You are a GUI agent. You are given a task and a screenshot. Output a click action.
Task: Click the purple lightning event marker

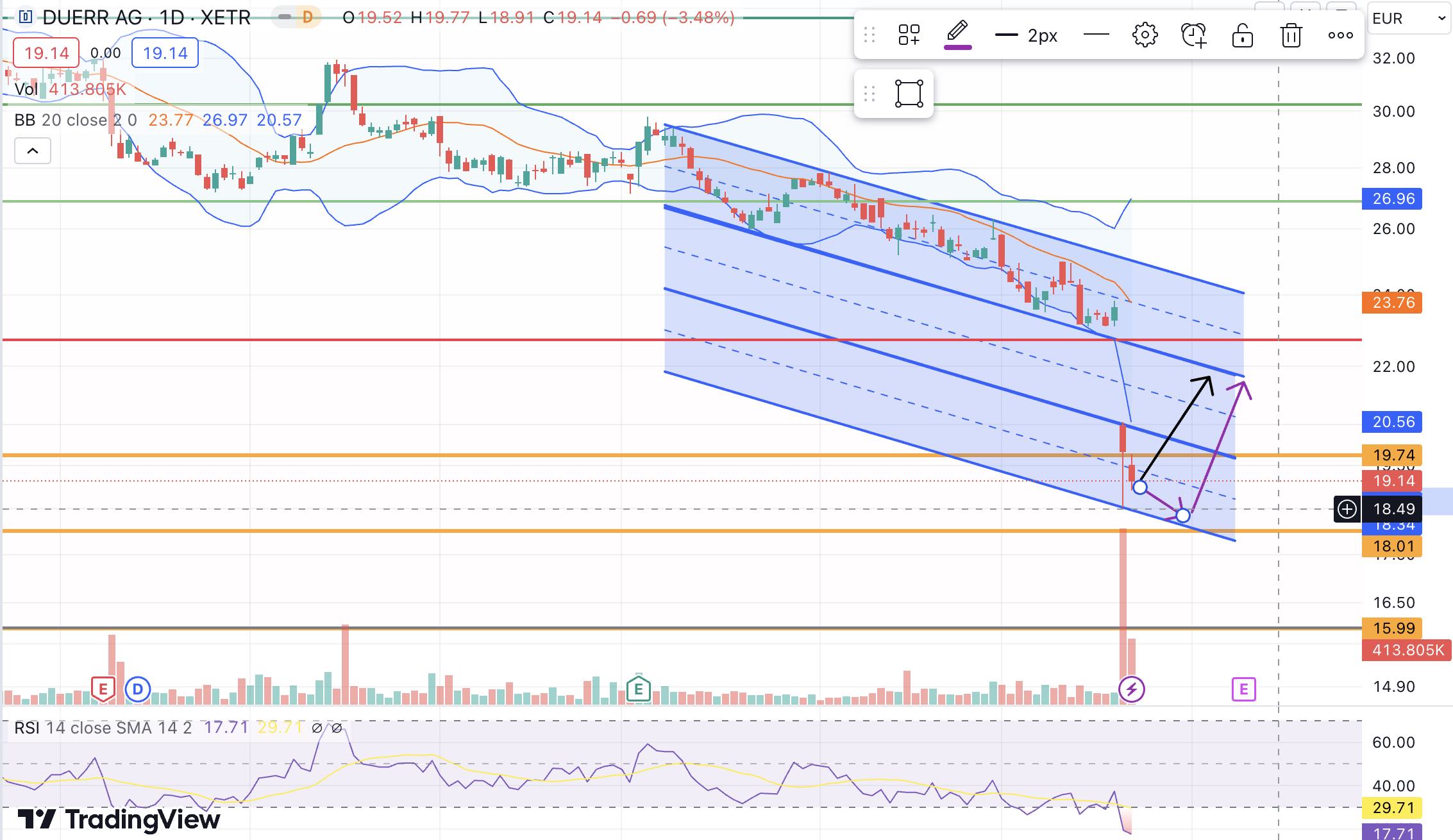(1131, 689)
